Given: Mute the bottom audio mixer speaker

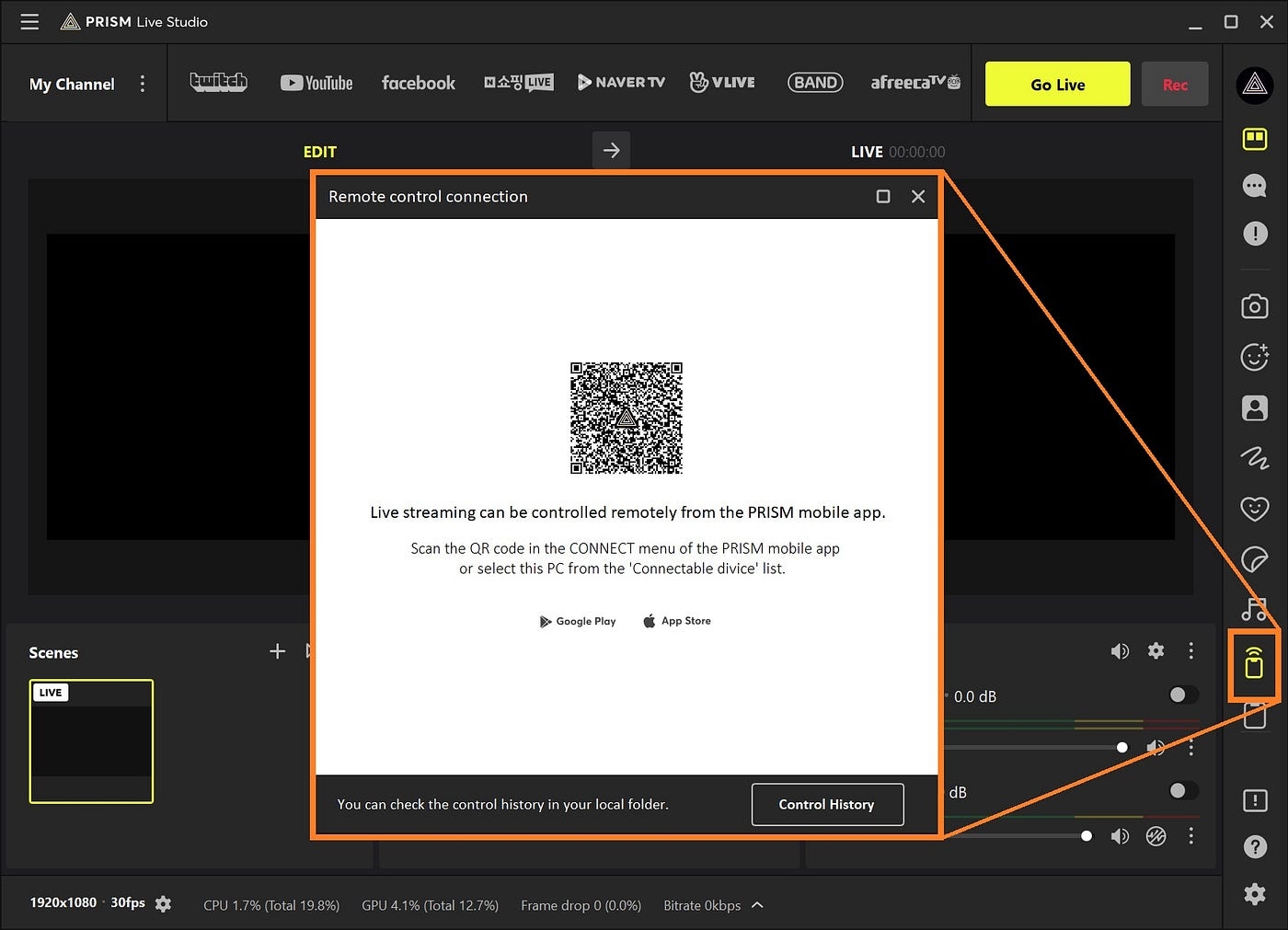Looking at the screenshot, I should (x=1120, y=836).
